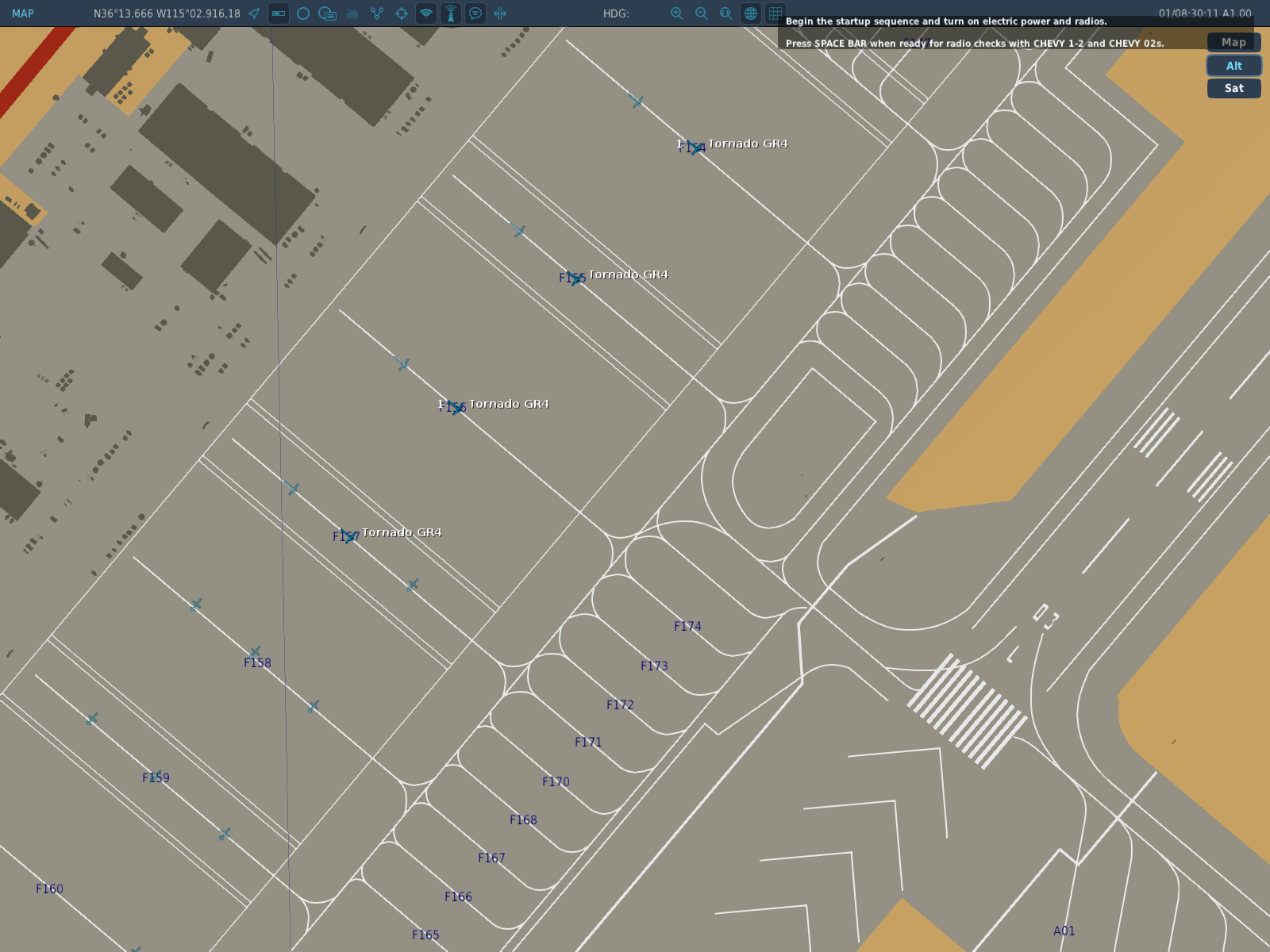Click the F172 parking label

point(620,705)
